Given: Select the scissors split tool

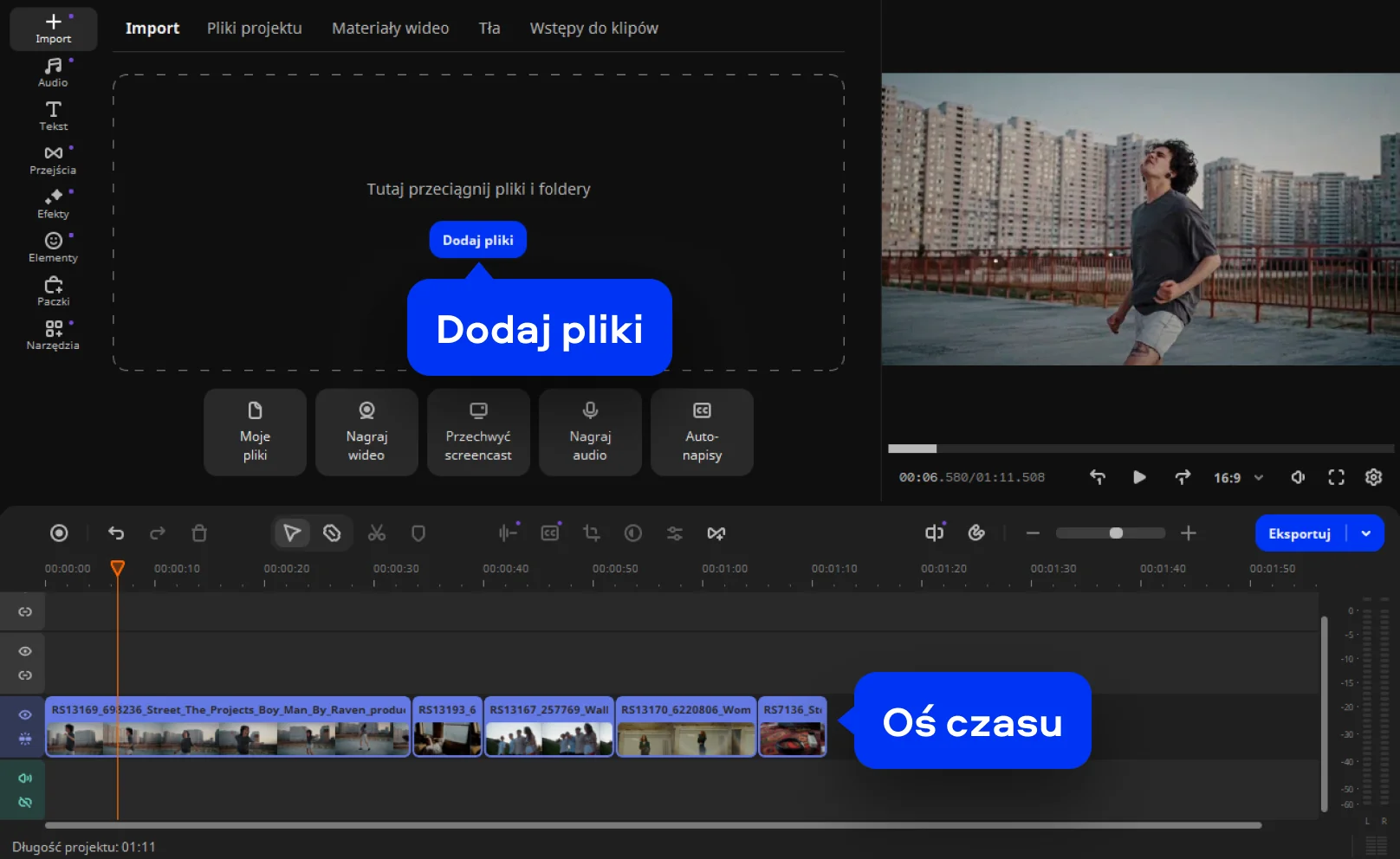Looking at the screenshot, I should [376, 533].
